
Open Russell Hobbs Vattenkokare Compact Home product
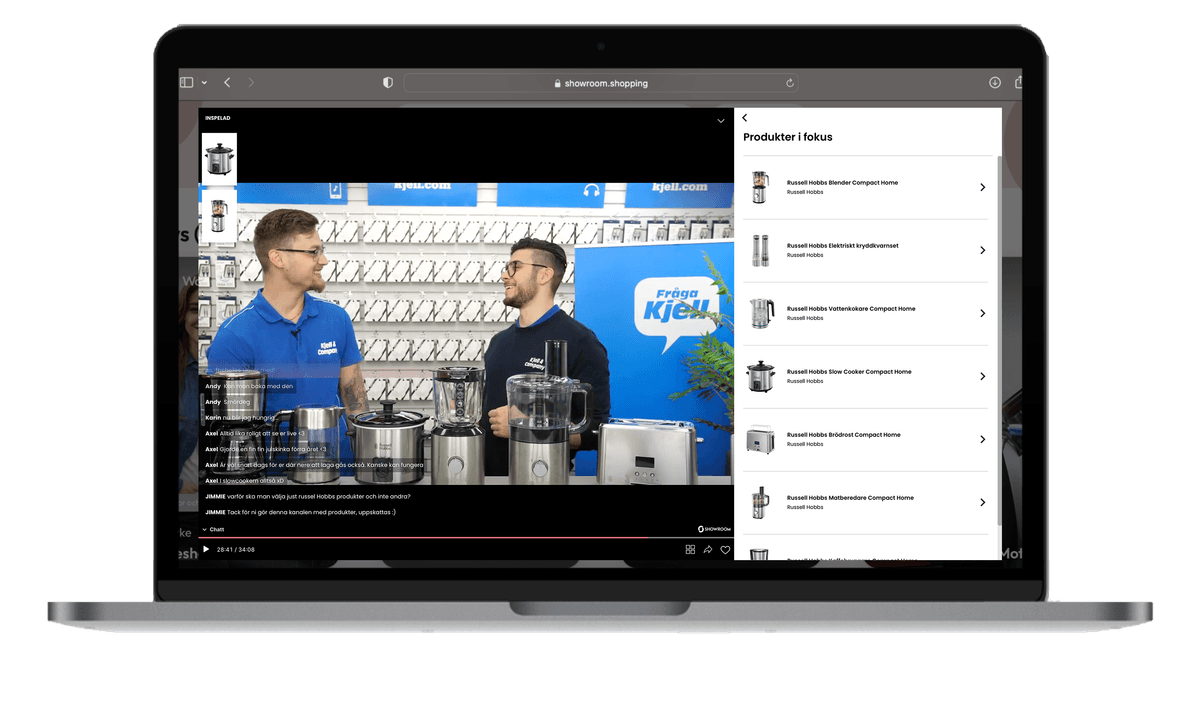pyautogui.click(x=868, y=313)
